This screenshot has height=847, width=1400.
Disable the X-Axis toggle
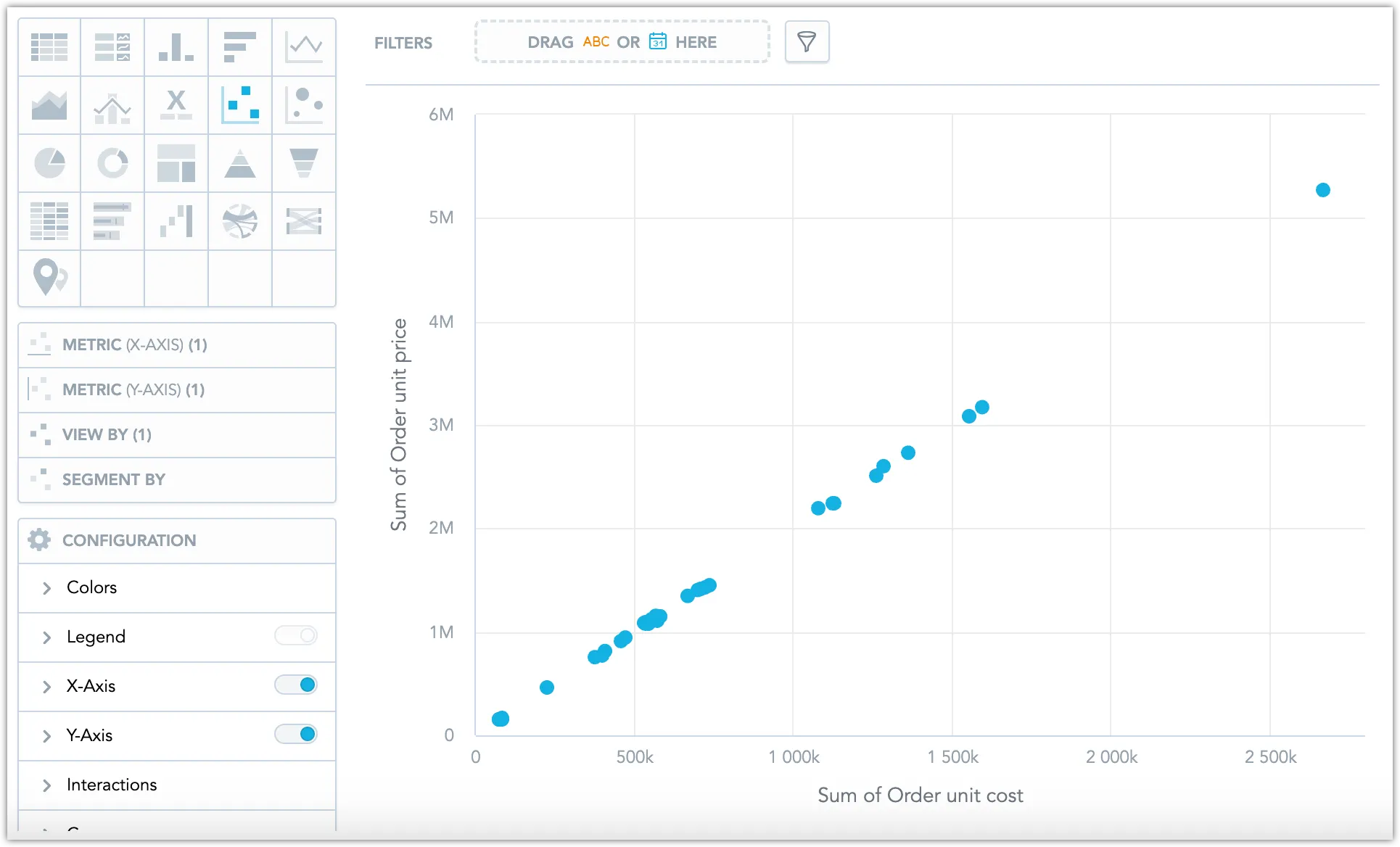coord(296,685)
